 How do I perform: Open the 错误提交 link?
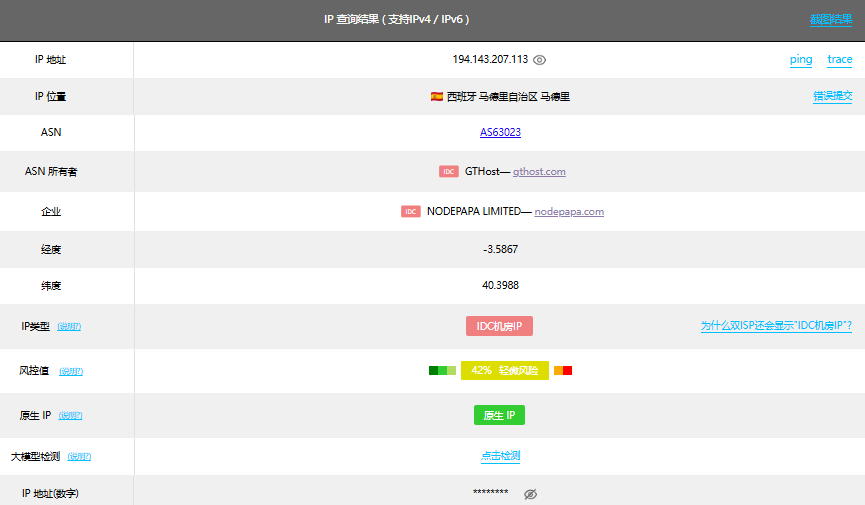coord(832,96)
